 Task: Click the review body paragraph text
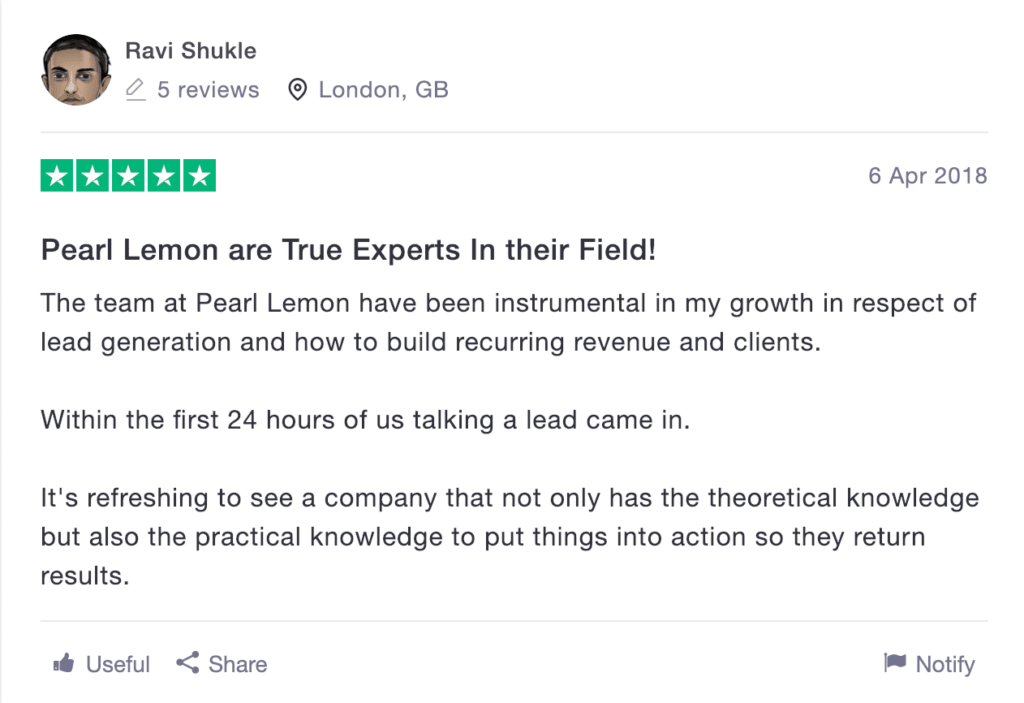pyautogui.click(x=510, y=439)
